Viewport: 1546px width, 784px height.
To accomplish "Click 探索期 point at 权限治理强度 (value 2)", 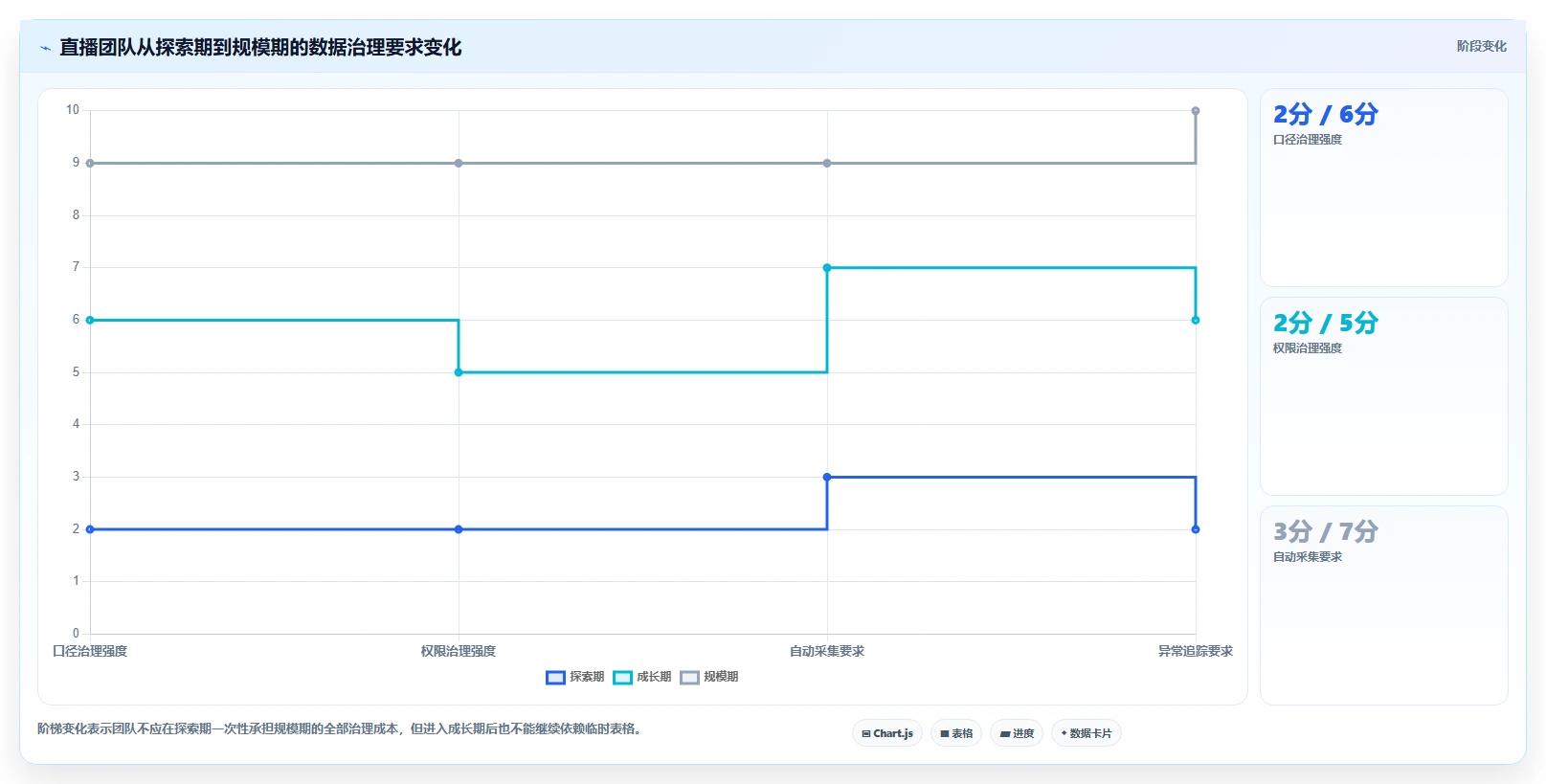I will point(459,529).
